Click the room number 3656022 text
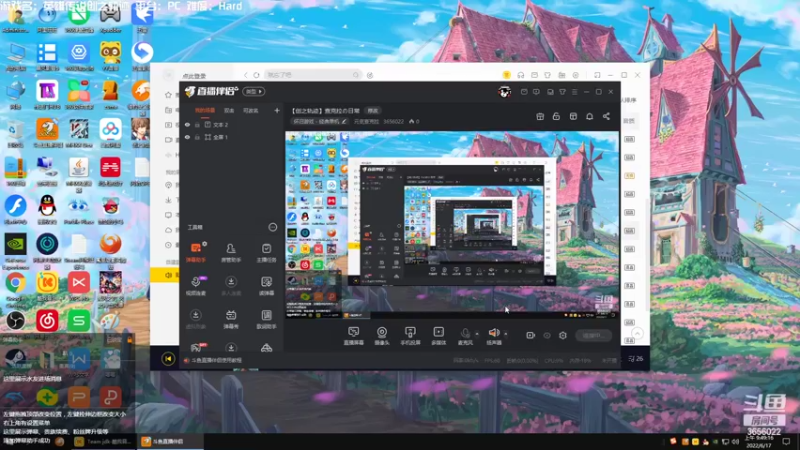800x450 pixels. coord(393,122)
